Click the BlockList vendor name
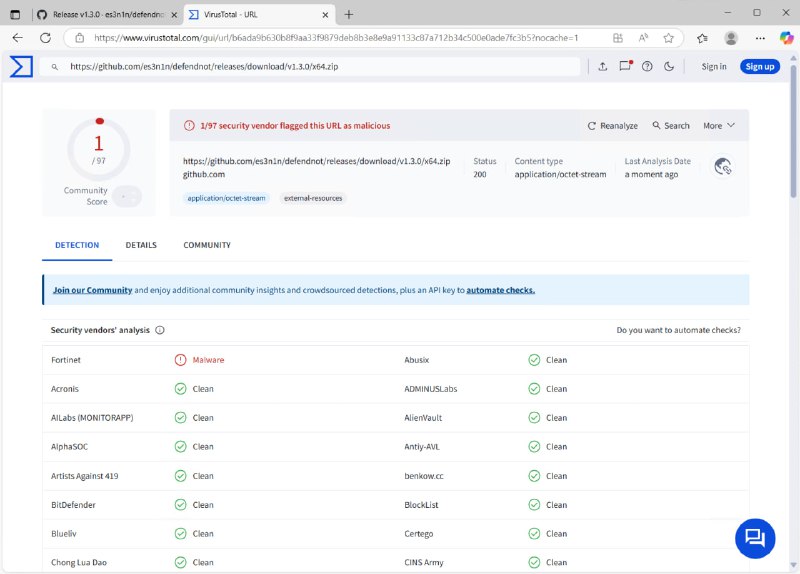800x574 pixels. click(x=421, y=505)
